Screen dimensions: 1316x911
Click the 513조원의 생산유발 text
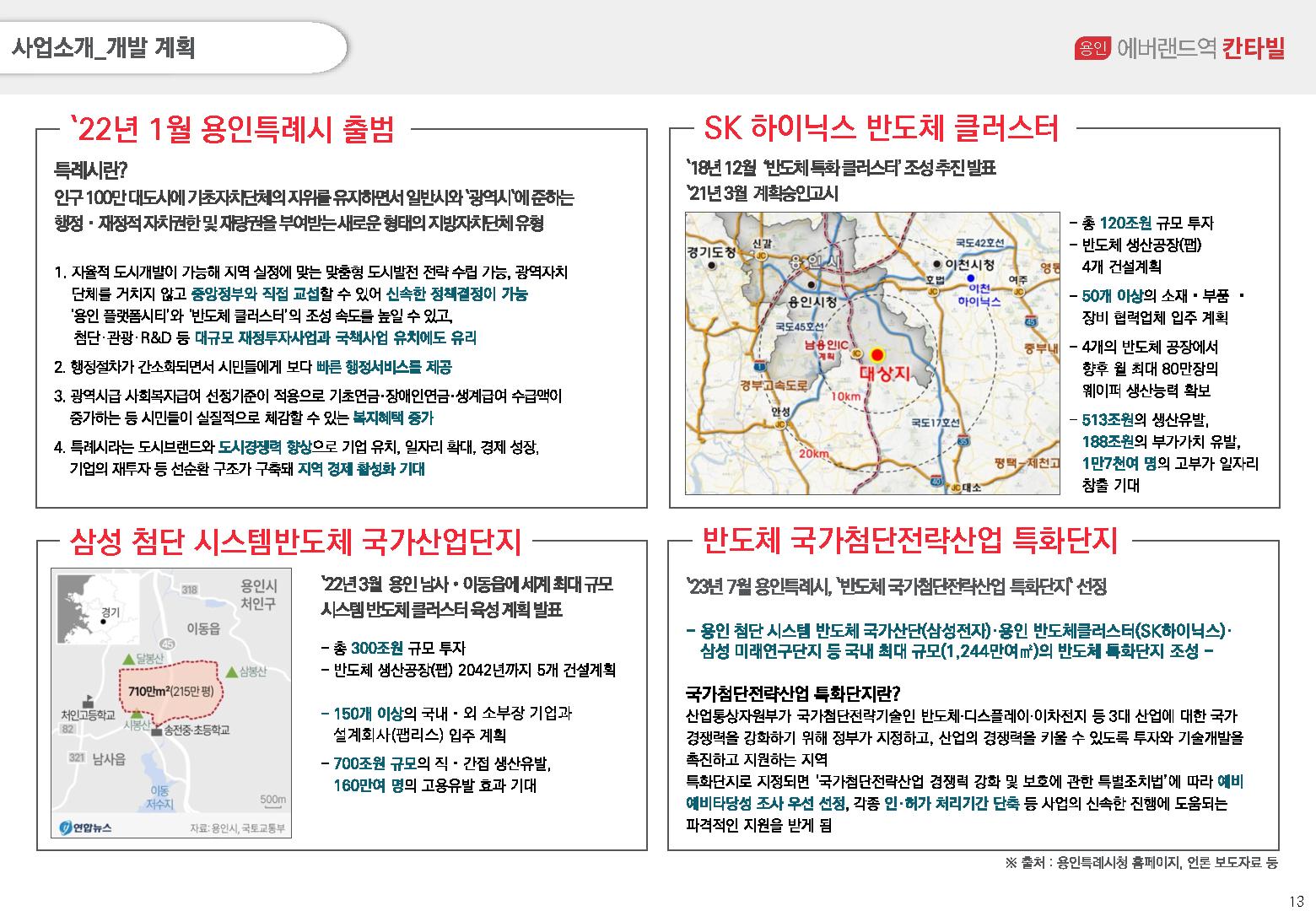tap(1145, 420)
